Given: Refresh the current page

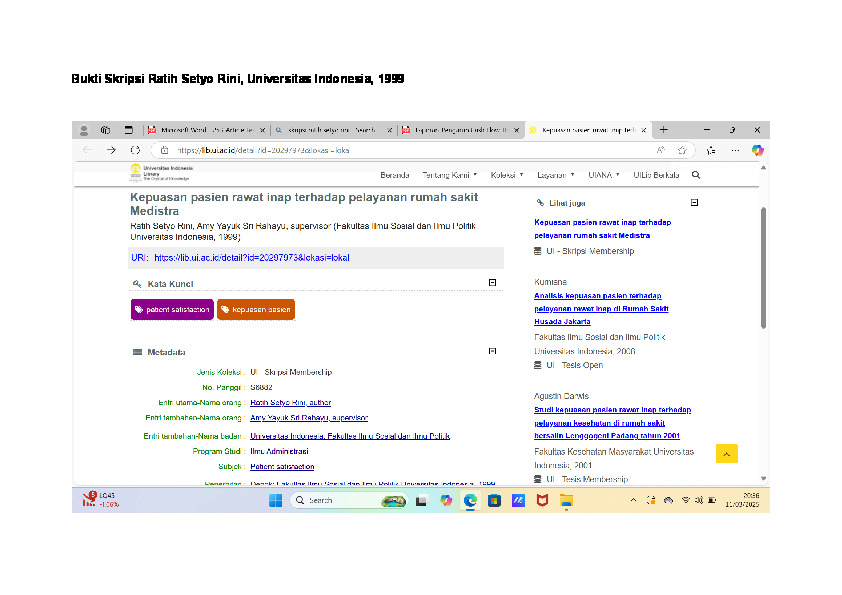Looking at the screenshot, I should tap(135, 150).
